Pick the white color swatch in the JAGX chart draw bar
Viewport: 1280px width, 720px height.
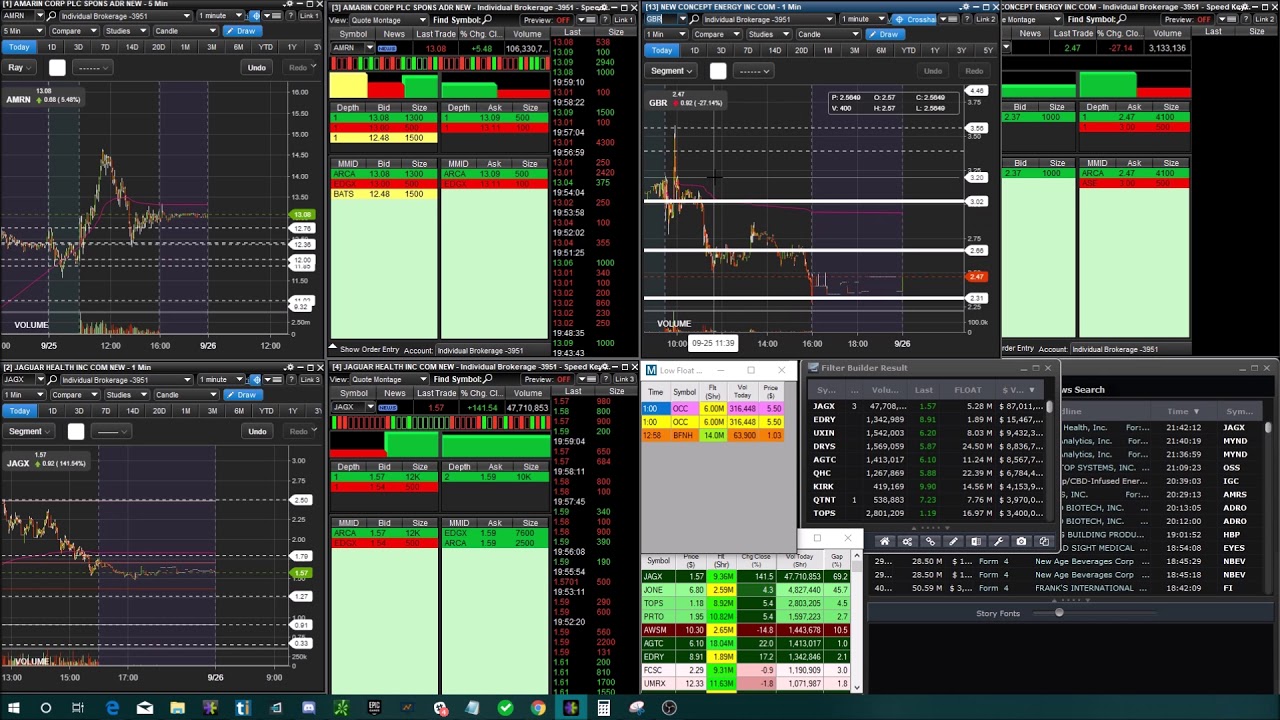coord(75,431)
